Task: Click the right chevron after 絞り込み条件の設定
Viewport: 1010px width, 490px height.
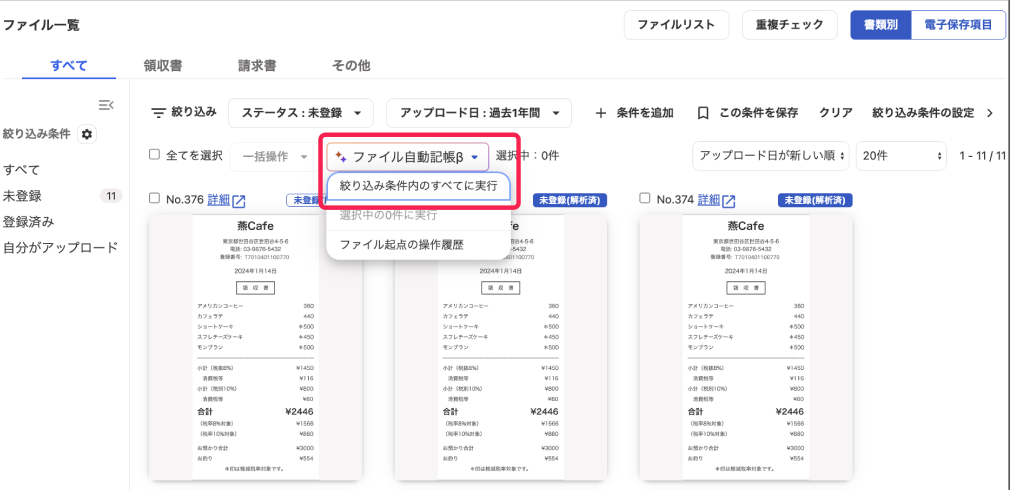Action: pyautogui.click(x=990, y=113)
